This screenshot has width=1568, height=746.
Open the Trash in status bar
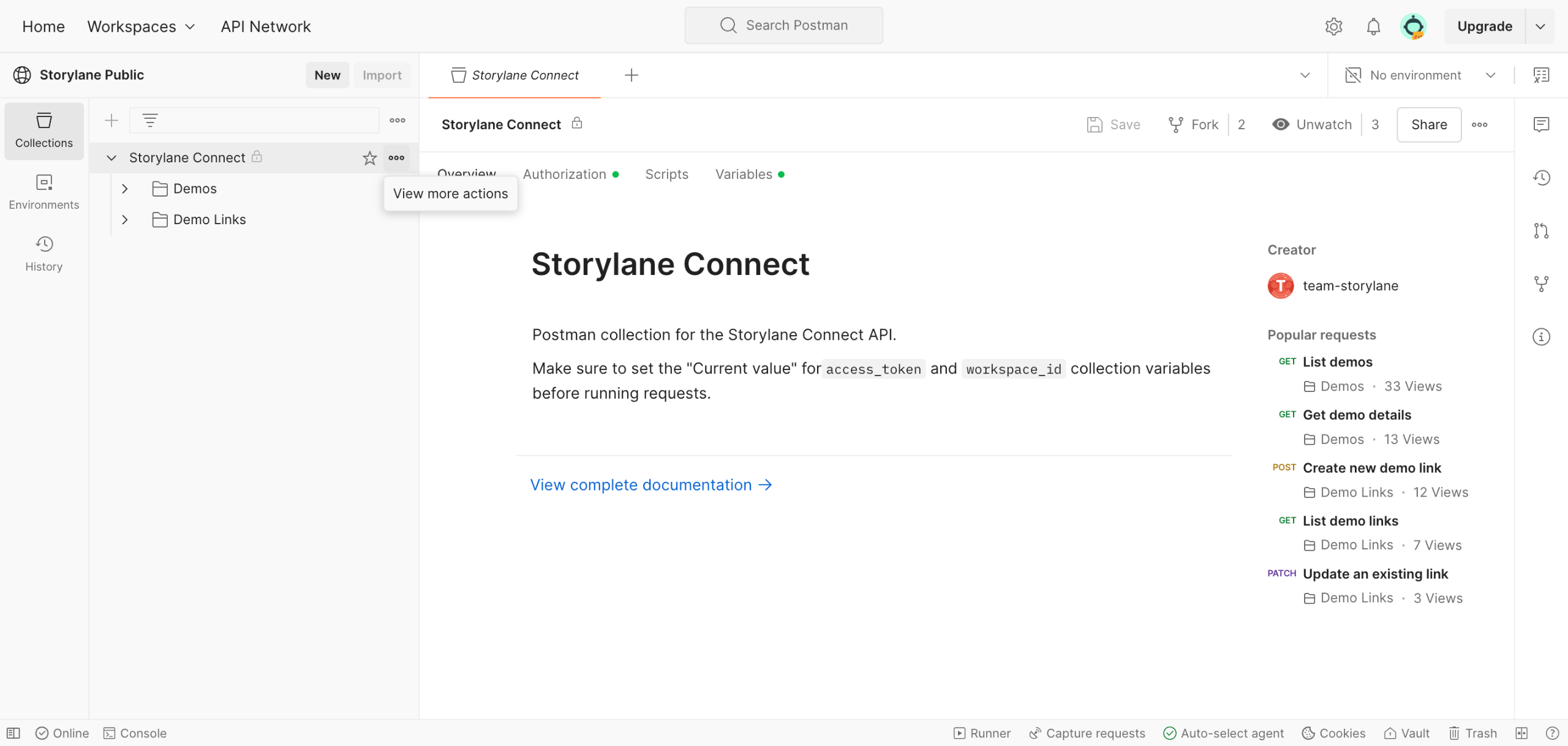tap(1472, 733)
